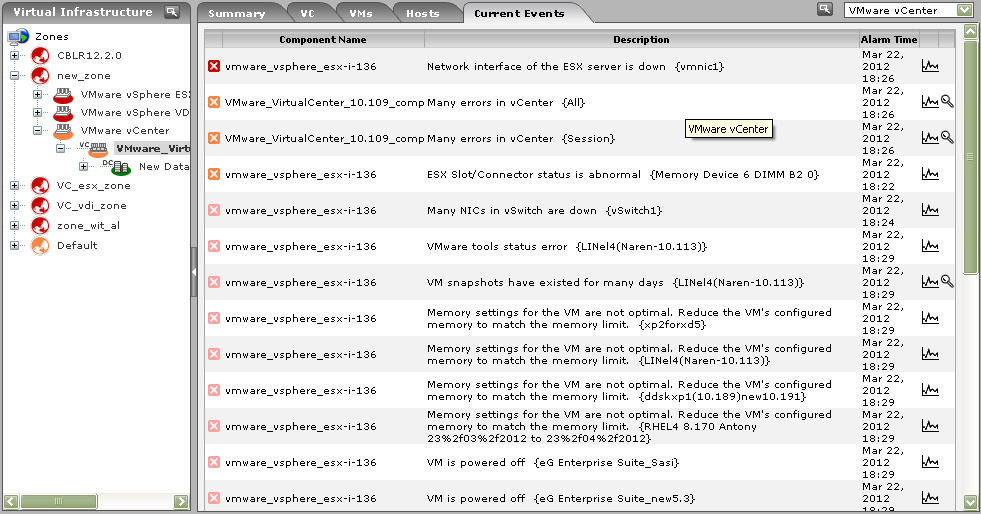Open graph icon for xp2forxd5 memory settings event
Image resolution: width=981 pixels, height=514 pixels.
[x=930, y=318]
